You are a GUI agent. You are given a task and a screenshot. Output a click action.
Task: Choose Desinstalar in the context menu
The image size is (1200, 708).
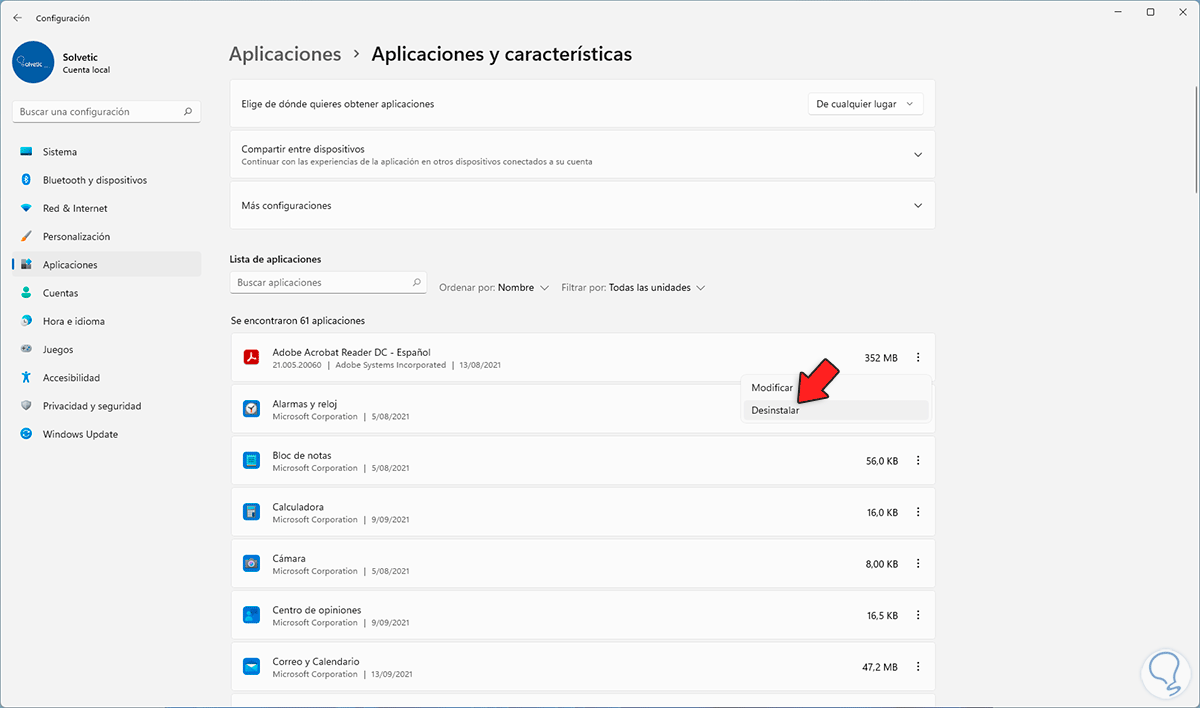[836, 410]
